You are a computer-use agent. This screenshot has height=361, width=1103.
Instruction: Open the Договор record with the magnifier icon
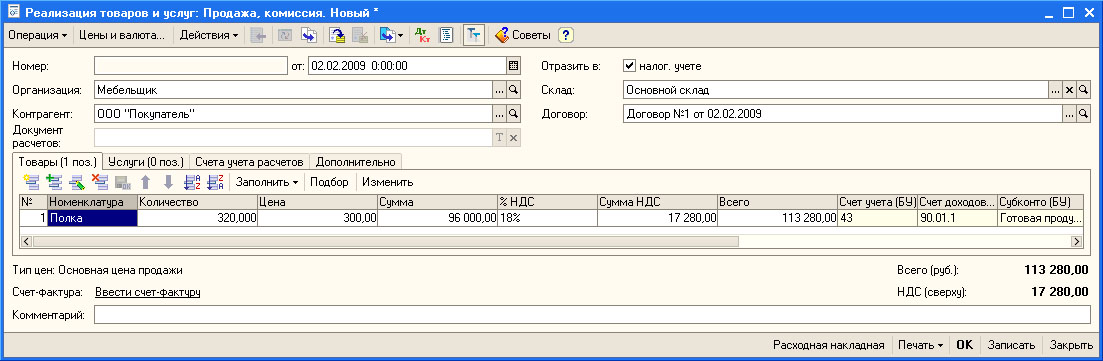point(1083,113)
